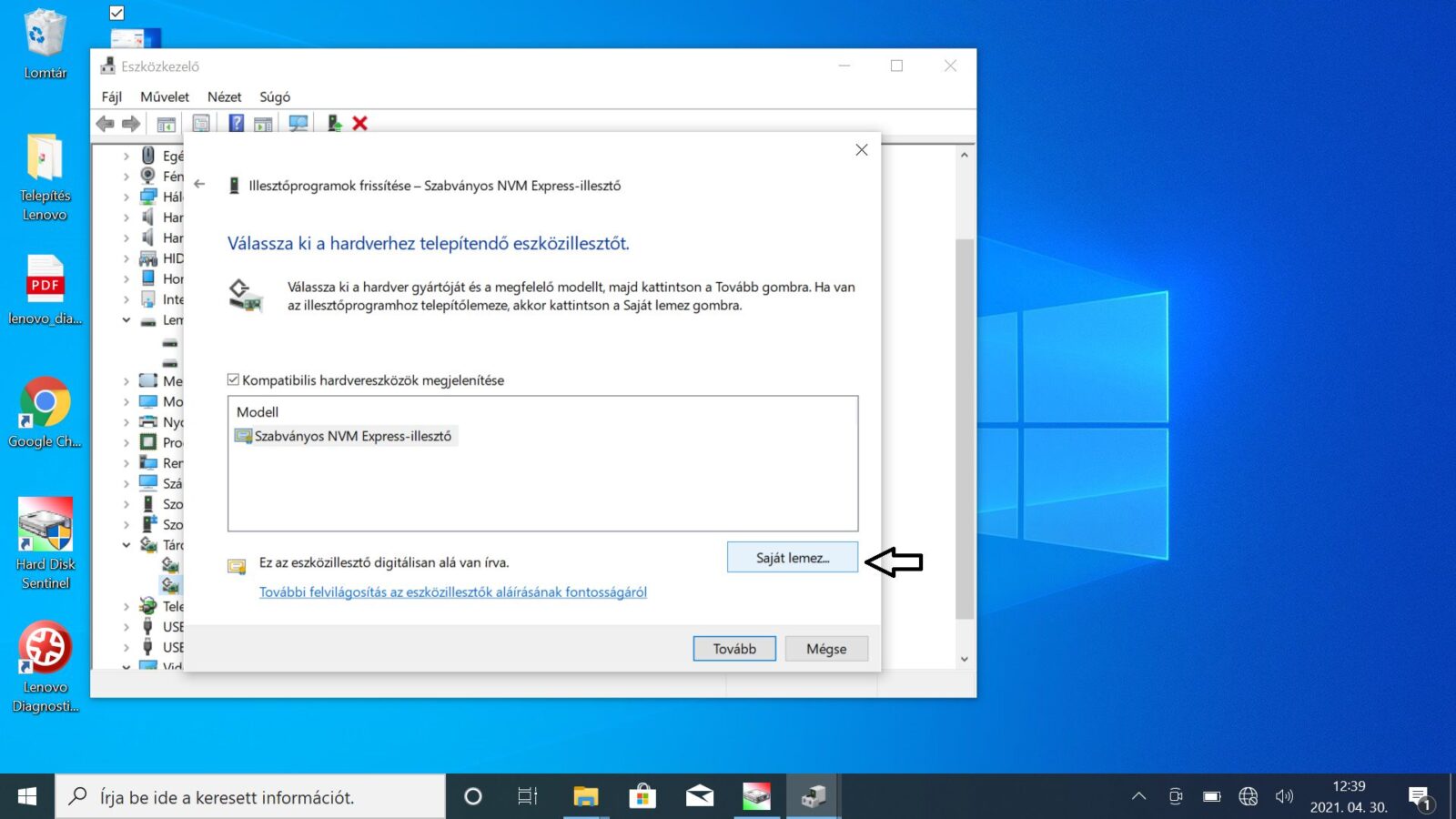This screenshot has width=1456, height=819.
Task: Click the update driver toolbar icon
Action: coord(334,124)
